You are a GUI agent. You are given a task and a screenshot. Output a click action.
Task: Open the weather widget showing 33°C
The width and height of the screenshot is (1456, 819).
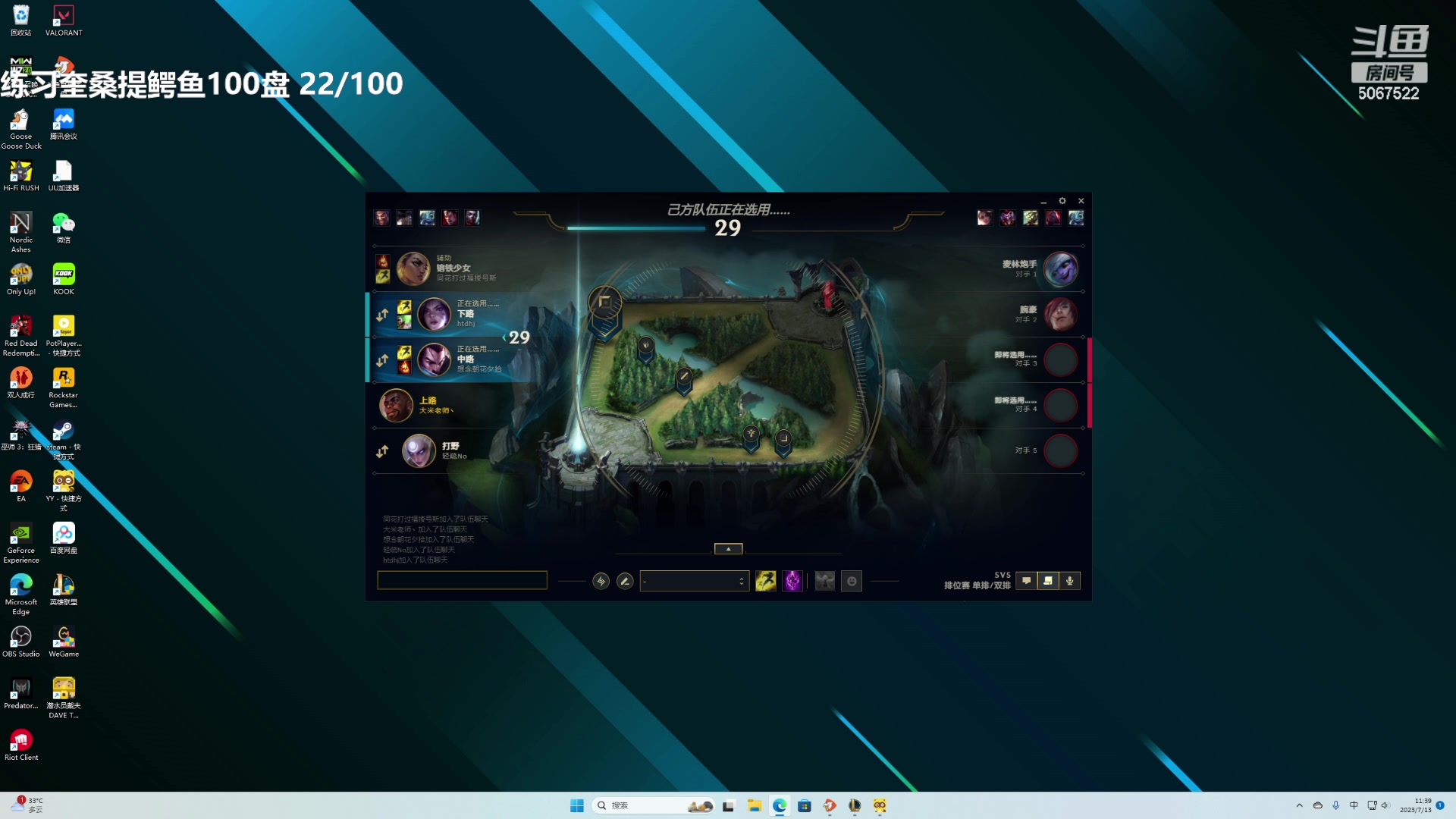coord(27,805)
